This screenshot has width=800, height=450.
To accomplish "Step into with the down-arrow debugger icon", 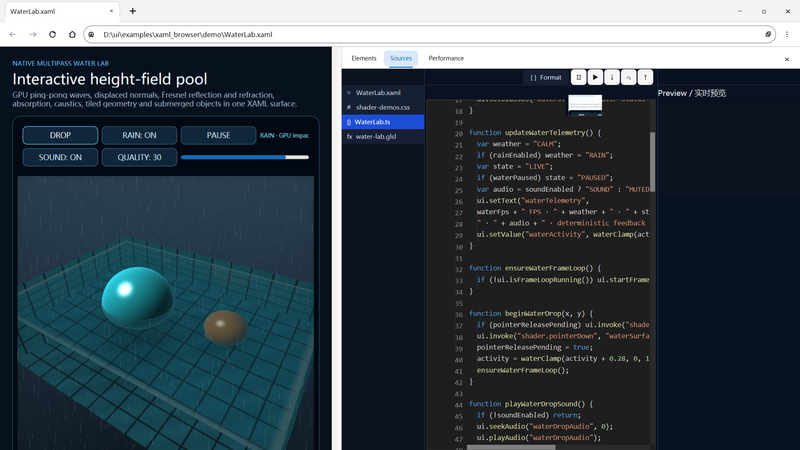I will coord(612,78).
